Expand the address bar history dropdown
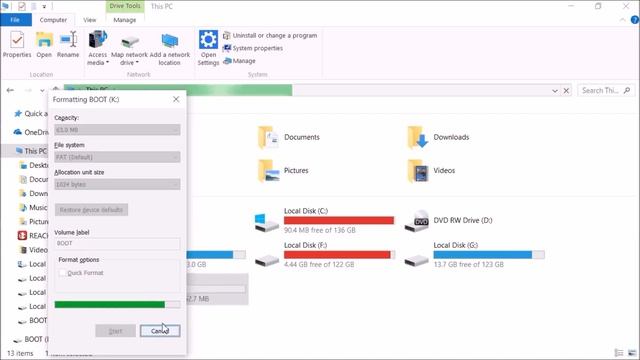Image resolution: width=640 pixels, height=360 pixels. tap(555, 91)
